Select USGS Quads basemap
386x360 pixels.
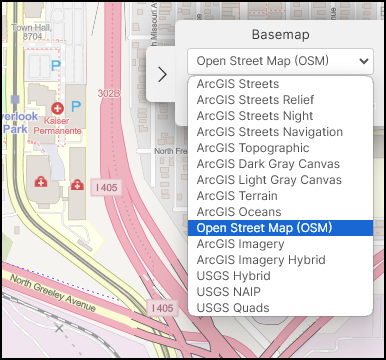point(280,307)
